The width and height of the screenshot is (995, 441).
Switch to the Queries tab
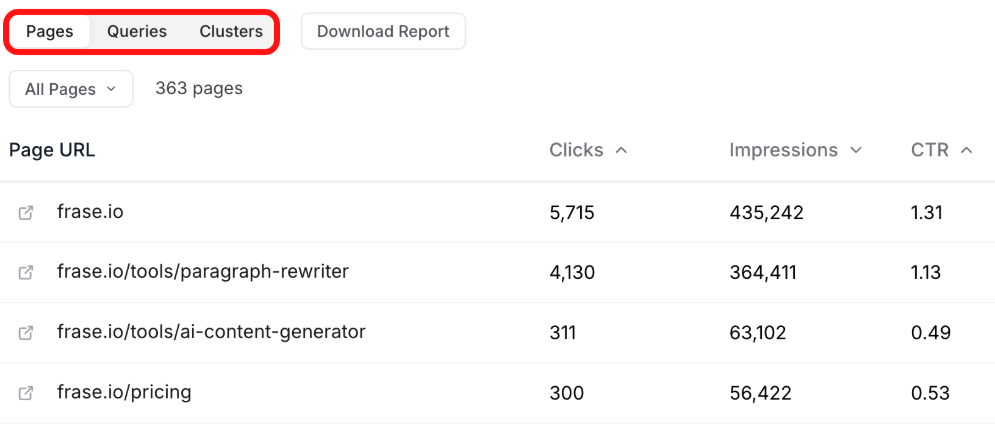pyautogui.click(x=137, y=32)
